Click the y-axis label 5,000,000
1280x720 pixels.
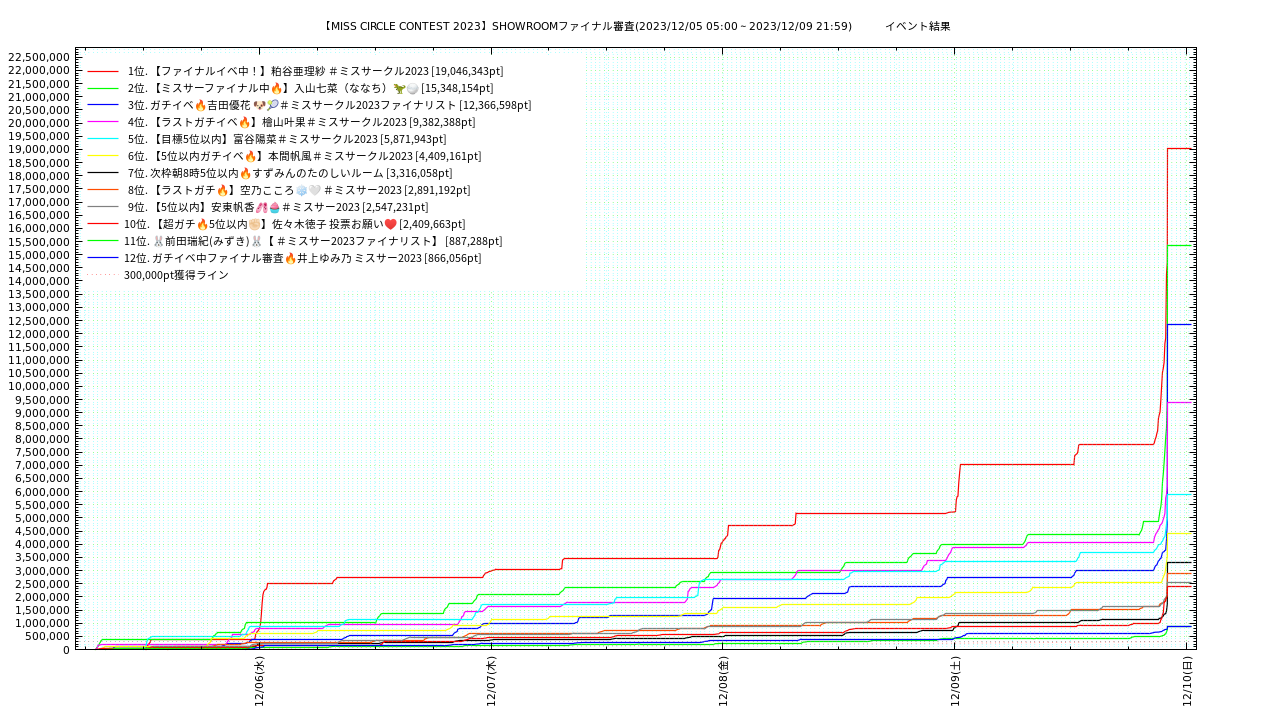(x=42, y=518)
